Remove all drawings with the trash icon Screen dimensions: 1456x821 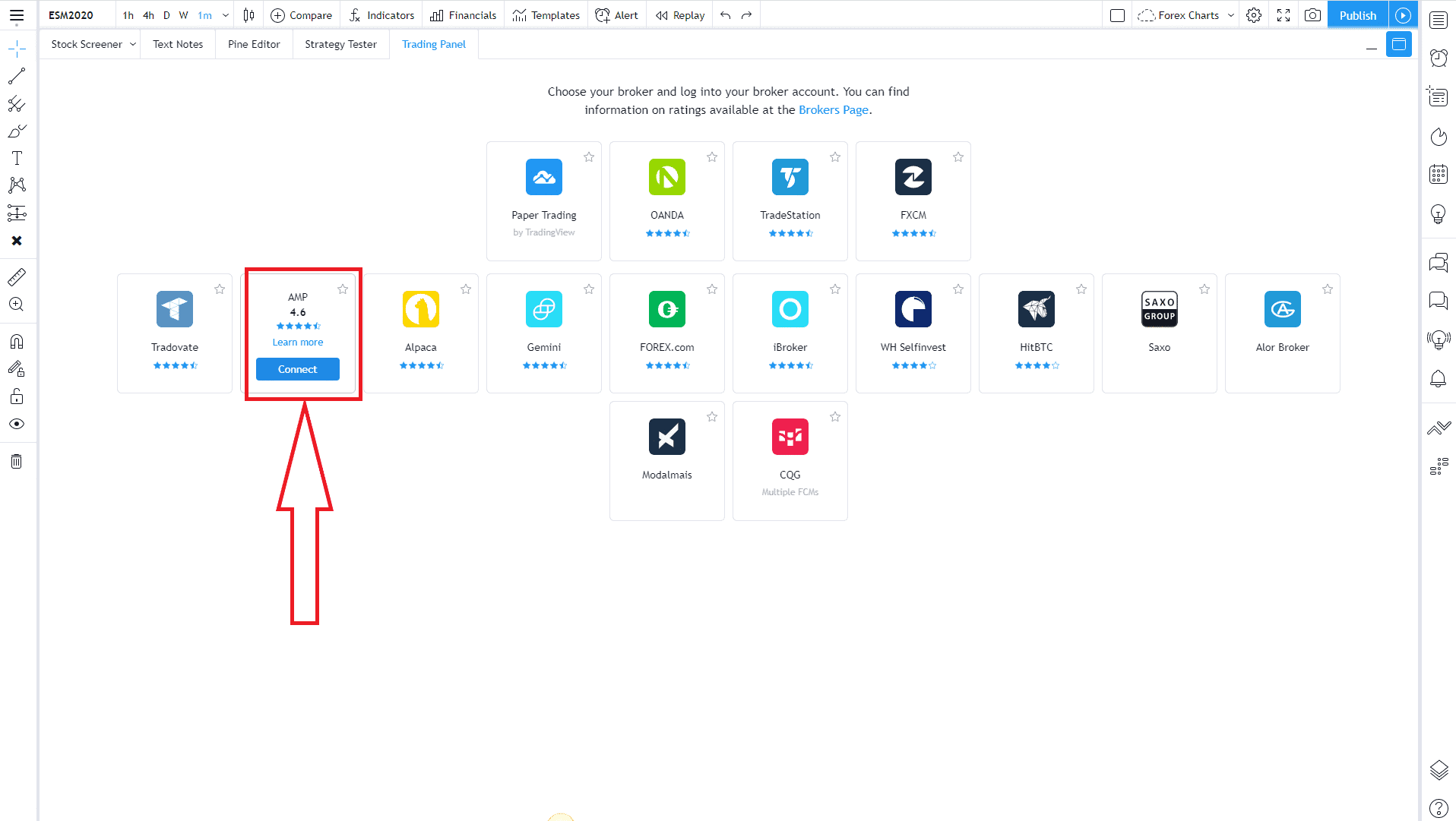click(x=17, y=461)
